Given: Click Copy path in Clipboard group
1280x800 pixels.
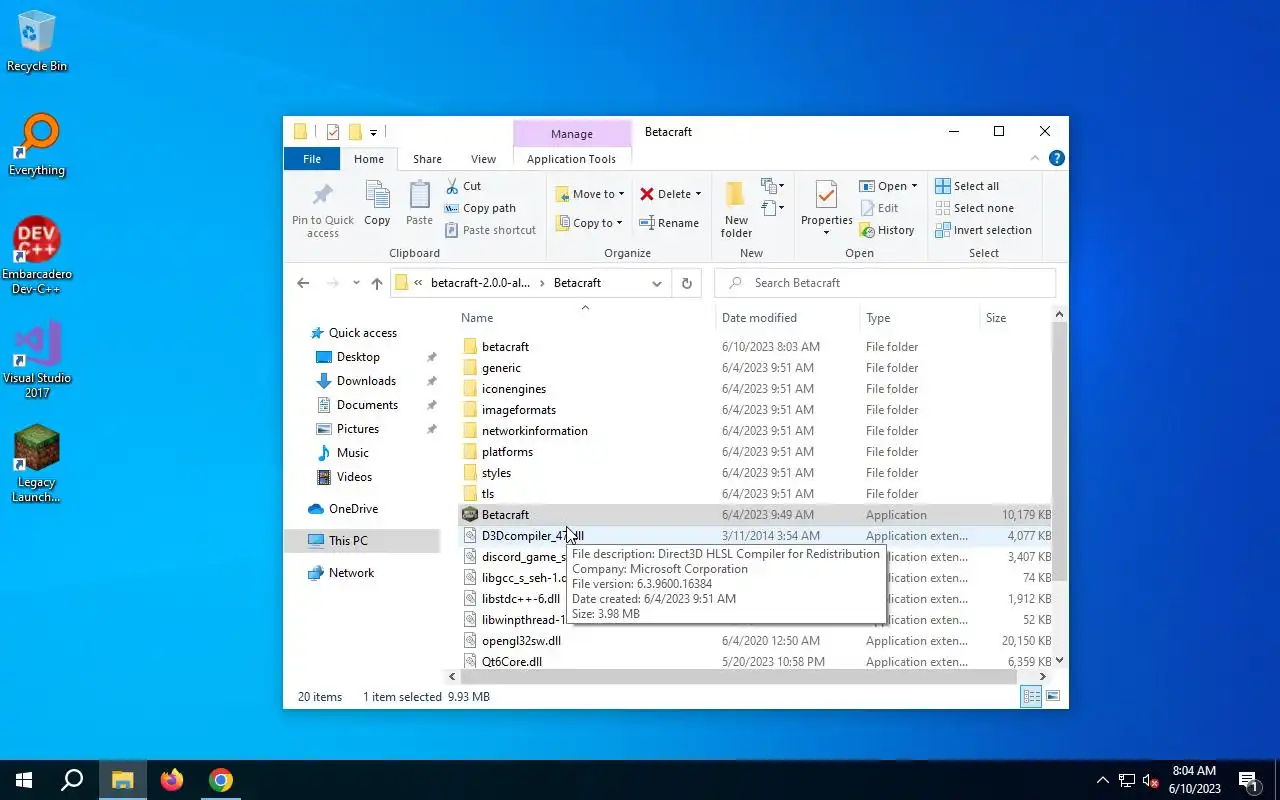Looking at the screenshot, I should click(480, 208).
